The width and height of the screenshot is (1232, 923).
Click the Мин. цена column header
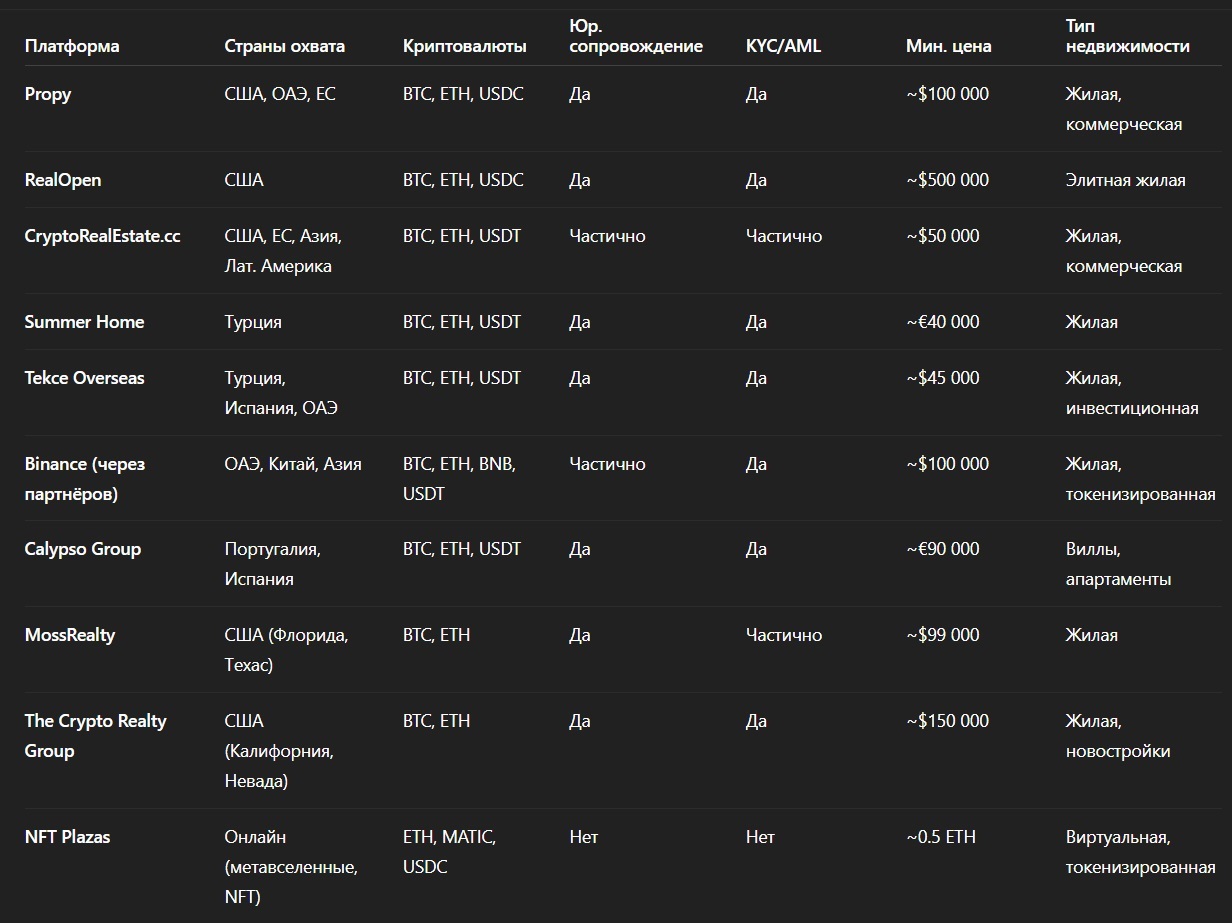(949, 46)
